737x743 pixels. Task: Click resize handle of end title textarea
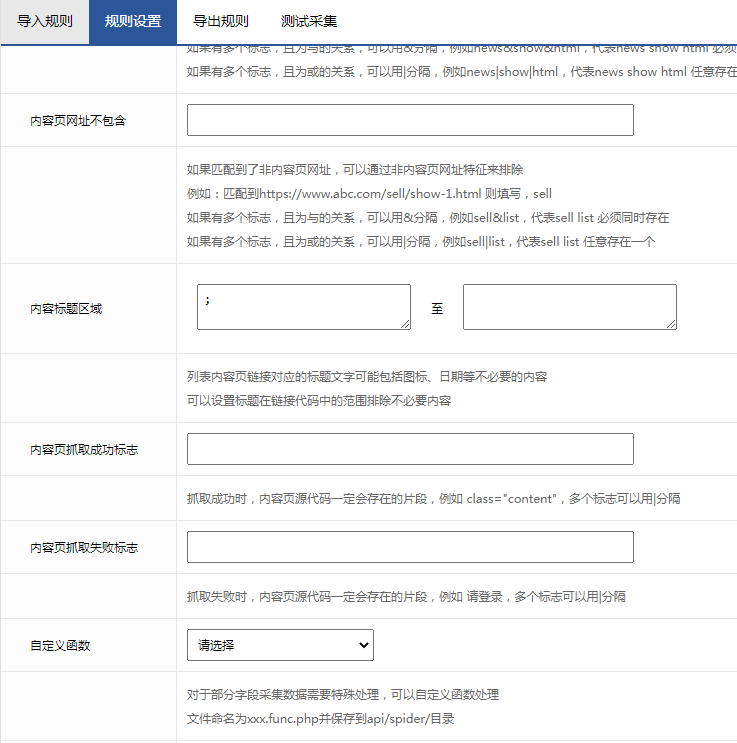tap(671, 323)
